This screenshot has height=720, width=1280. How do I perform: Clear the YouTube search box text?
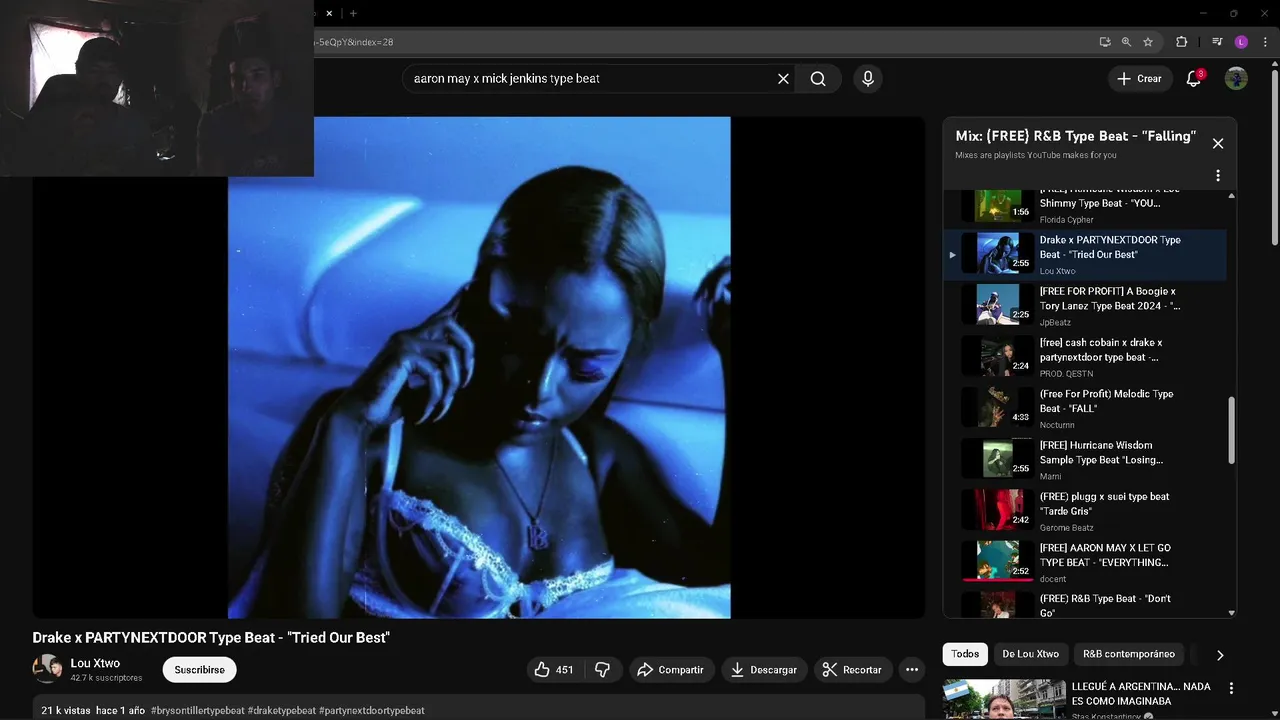click(x=783, y=78)
